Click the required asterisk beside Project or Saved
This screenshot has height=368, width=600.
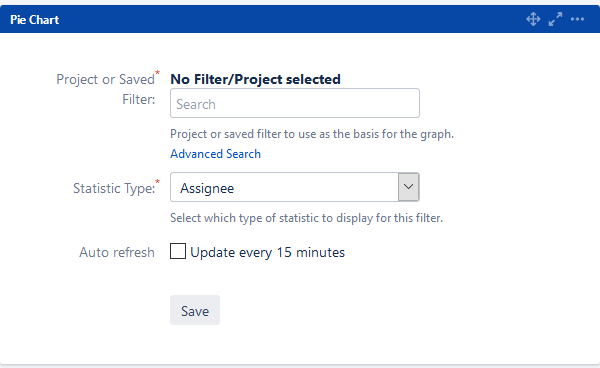pos(157,73)
